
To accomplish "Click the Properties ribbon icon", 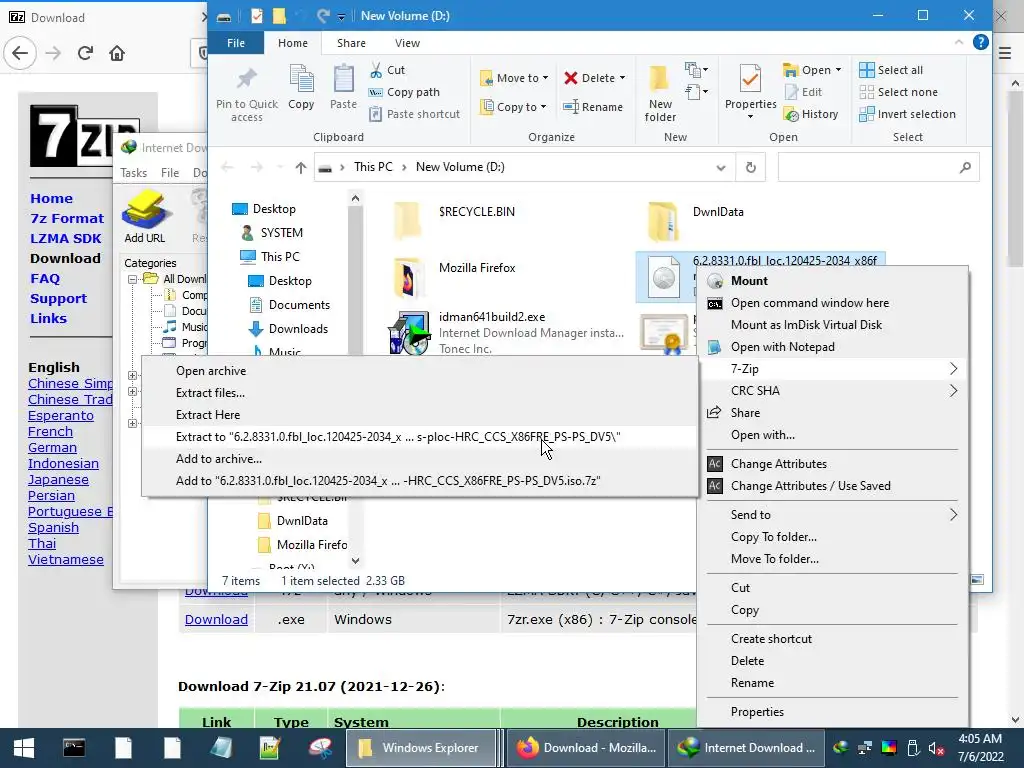I will click(750, 80).
